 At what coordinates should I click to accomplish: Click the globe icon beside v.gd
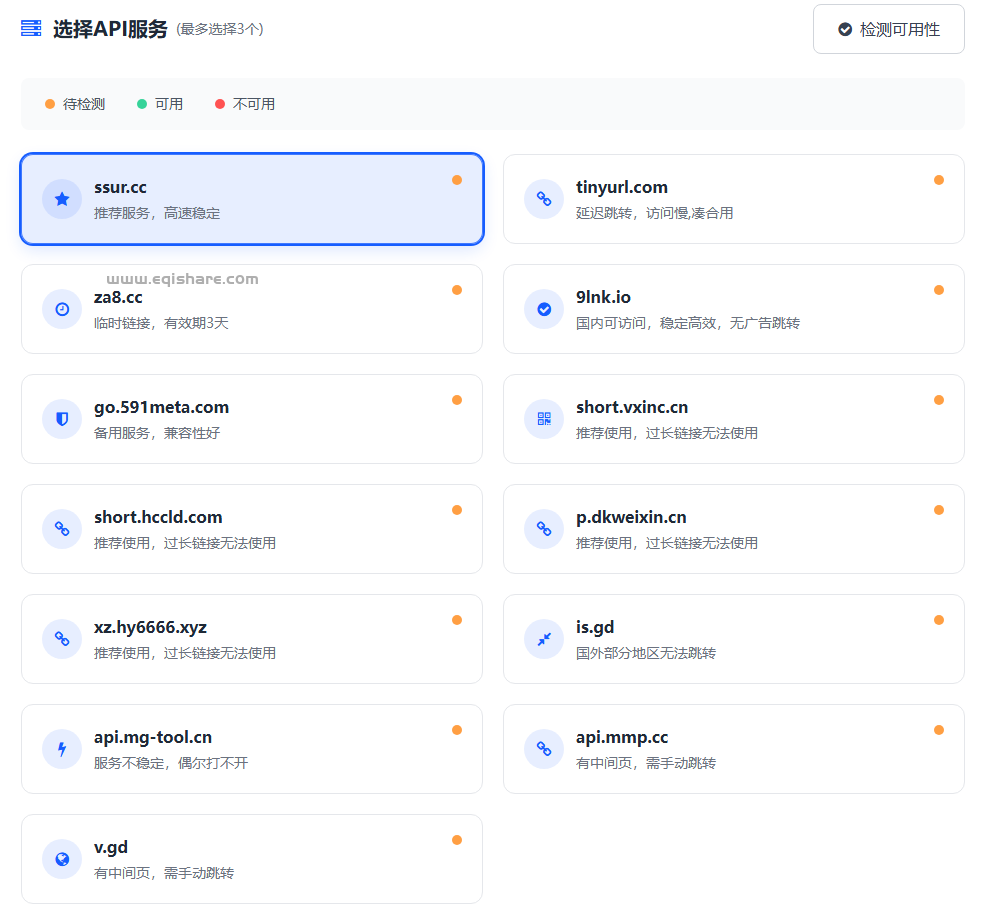pos(62,859)
